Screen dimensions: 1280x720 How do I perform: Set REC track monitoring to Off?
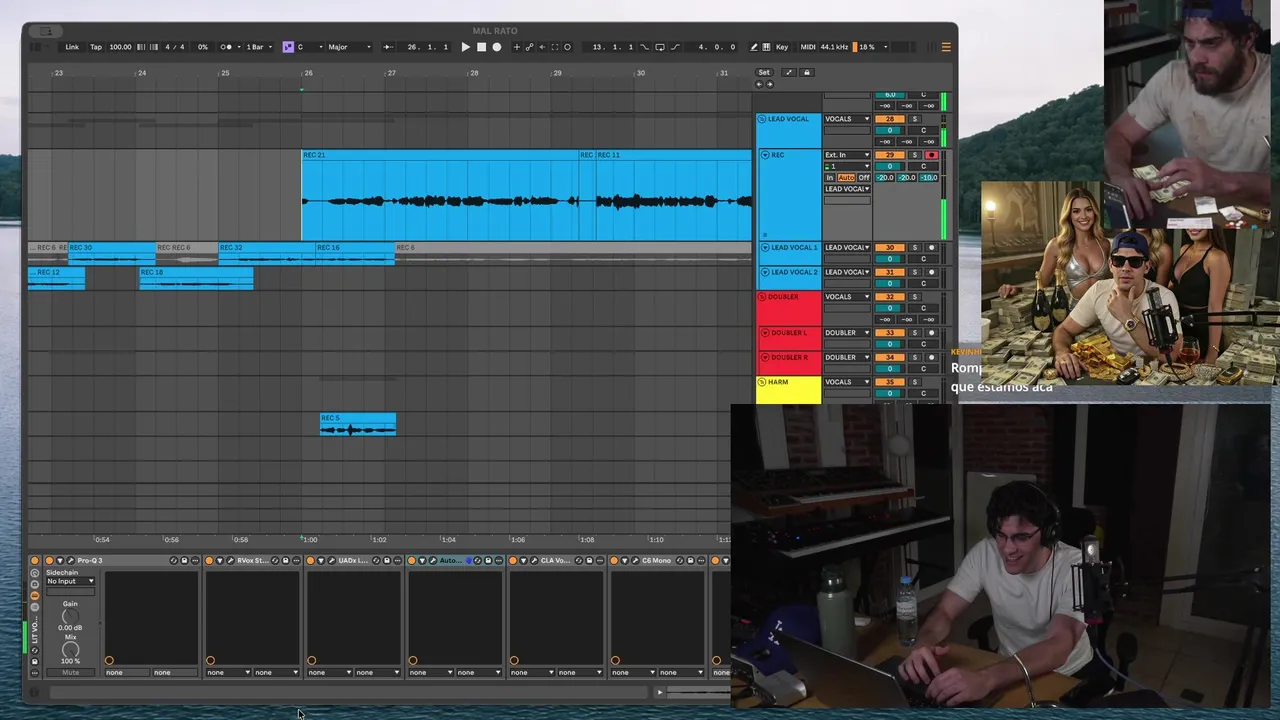click(x=864, y=178)
